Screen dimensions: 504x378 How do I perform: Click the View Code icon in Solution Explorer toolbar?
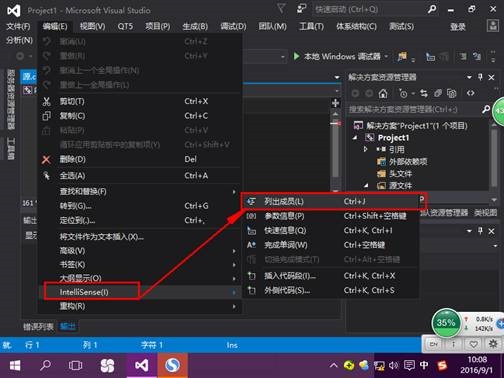pyautogui.click(x=470, y=93)
